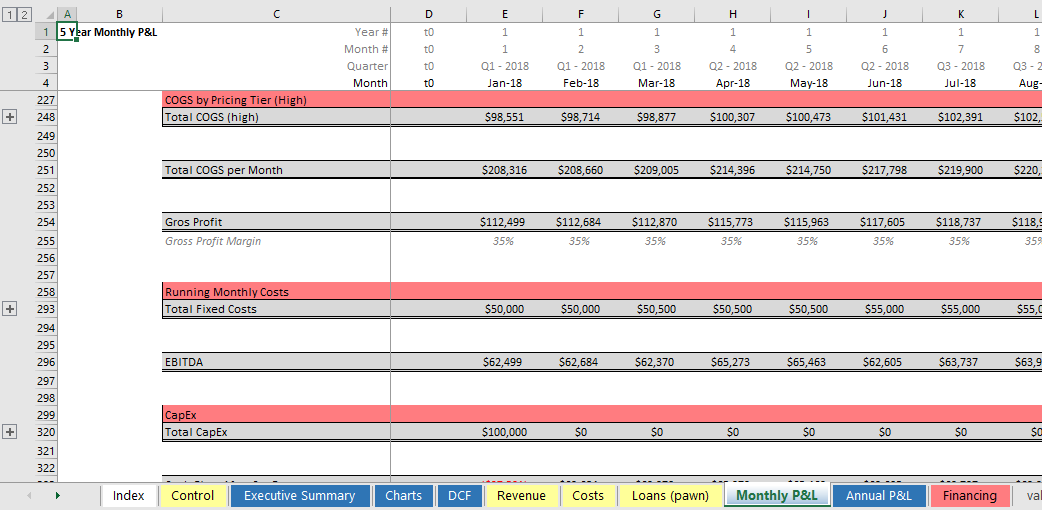
Task: Select the 'Gros Profit' label cell
Action: coord(276,222)
